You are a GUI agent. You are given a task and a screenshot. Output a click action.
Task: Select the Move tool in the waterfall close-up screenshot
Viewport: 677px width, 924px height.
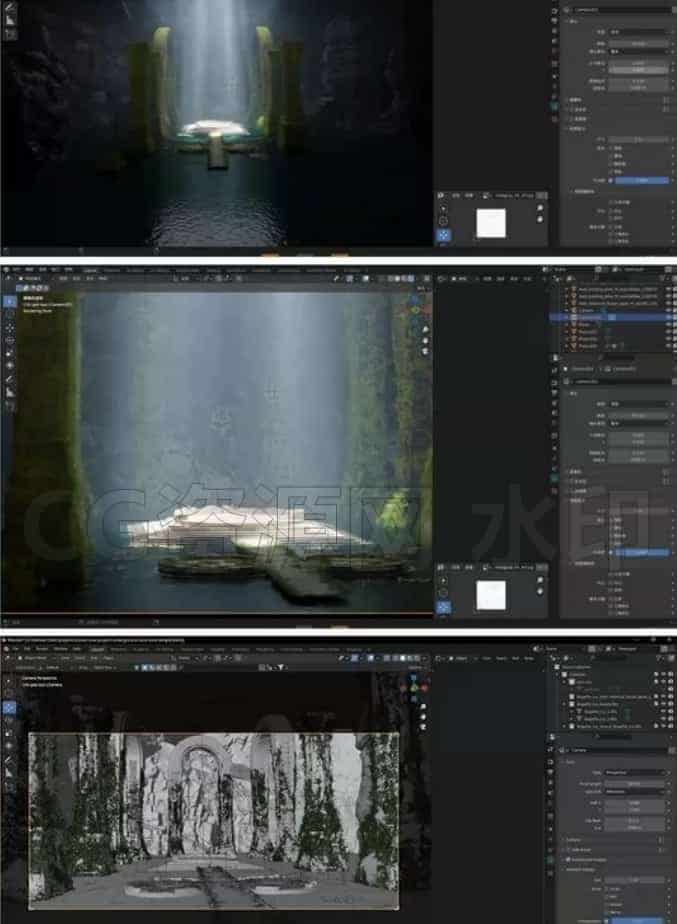pyautogui.click(x=9, y=328)
